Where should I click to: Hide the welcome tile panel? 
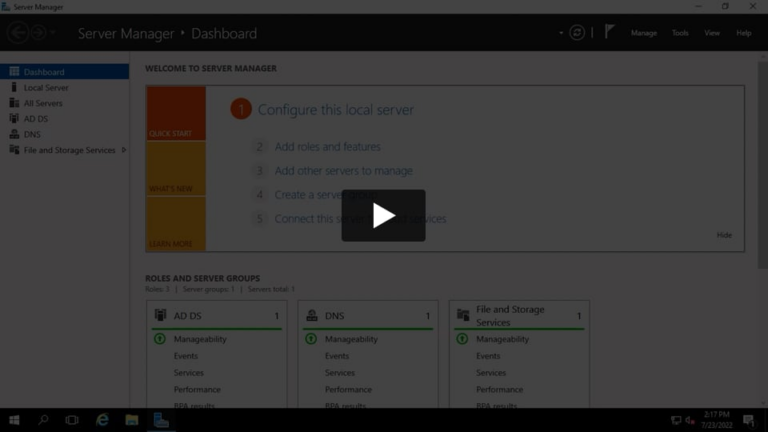coord(724,235)
